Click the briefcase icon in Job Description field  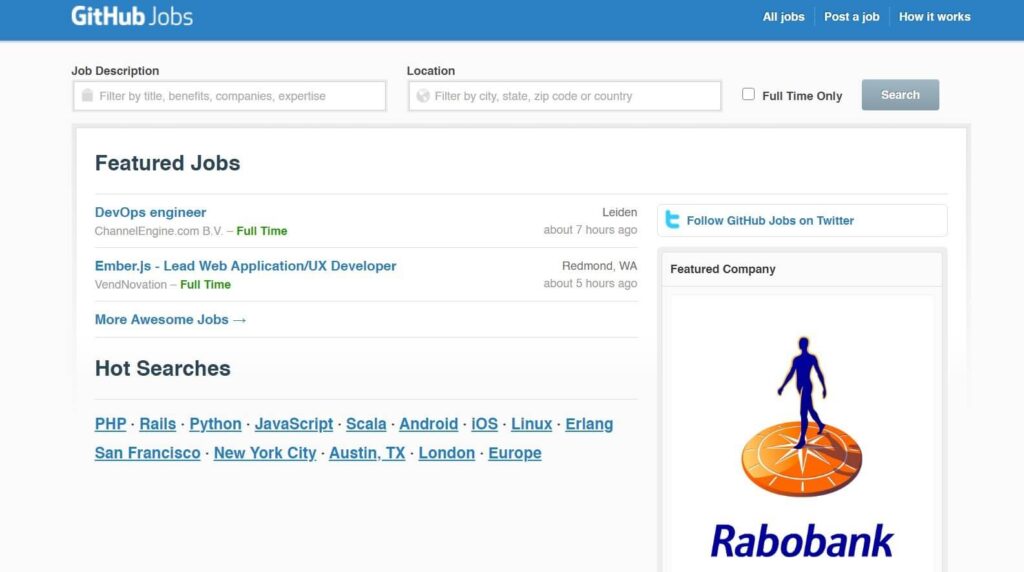point(88,95)
